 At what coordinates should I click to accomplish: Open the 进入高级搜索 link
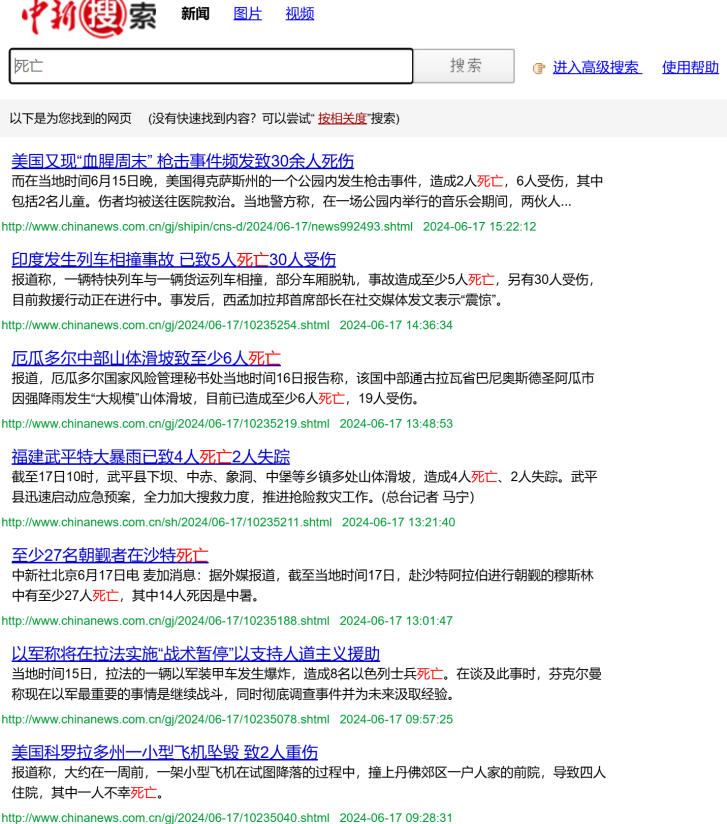[x=596, y=67]
